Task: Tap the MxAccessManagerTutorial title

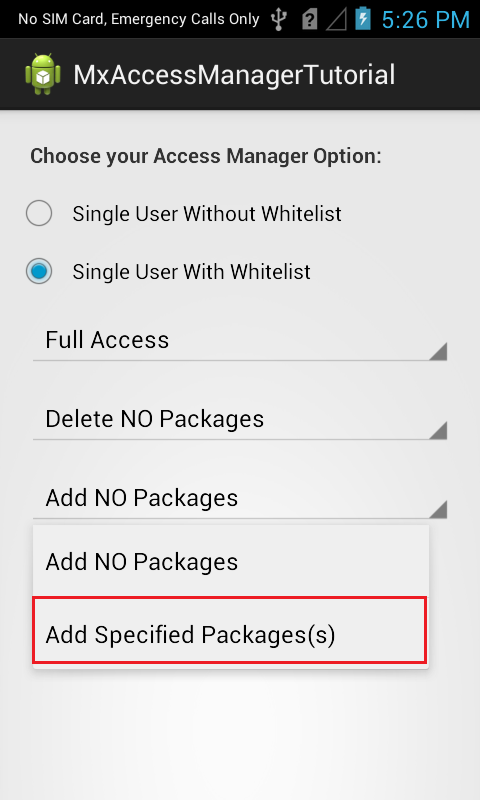Action: (234, 75)
